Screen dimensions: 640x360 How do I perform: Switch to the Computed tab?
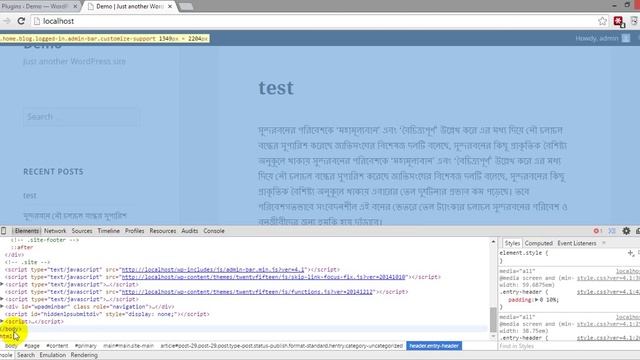click(x=538, y=243)
